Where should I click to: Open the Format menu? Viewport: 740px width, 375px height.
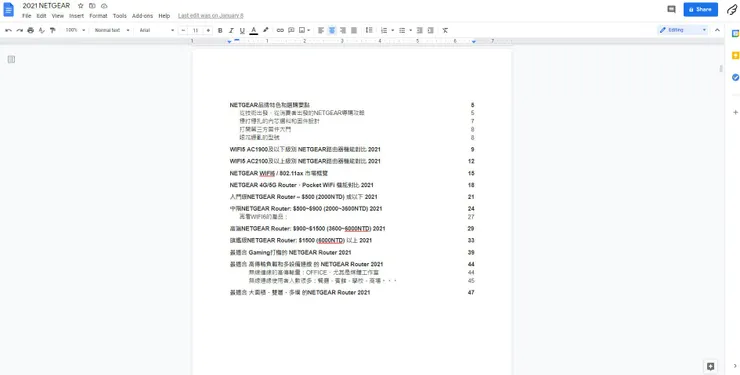98,16
